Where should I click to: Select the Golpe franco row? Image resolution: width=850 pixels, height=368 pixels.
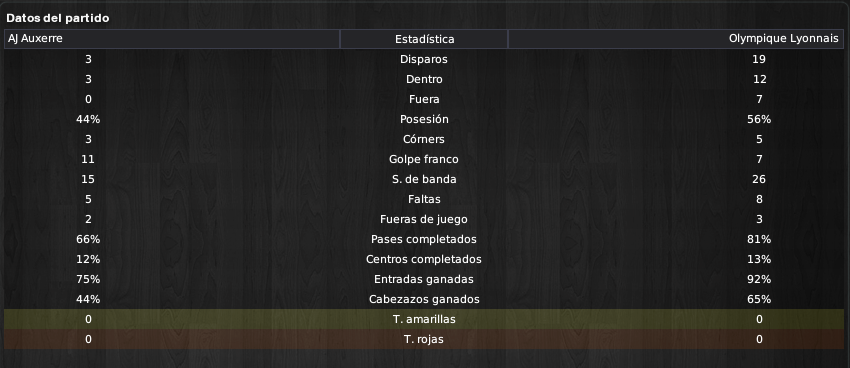[x=424, y=159]
